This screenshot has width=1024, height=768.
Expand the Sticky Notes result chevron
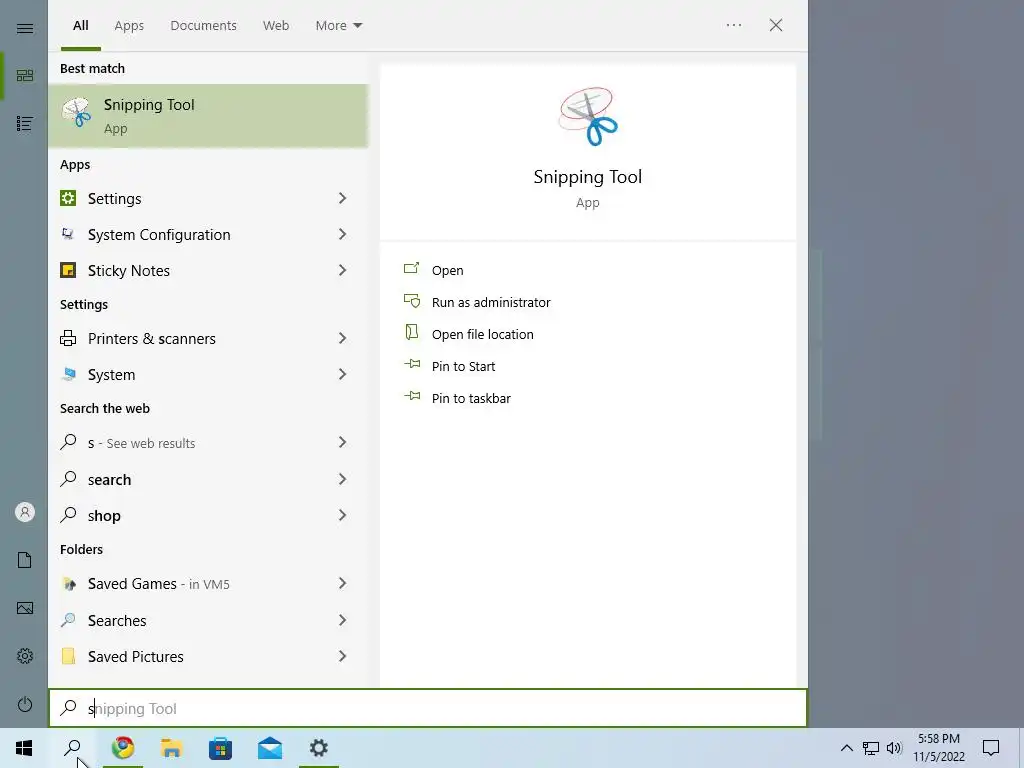[342, 270]
